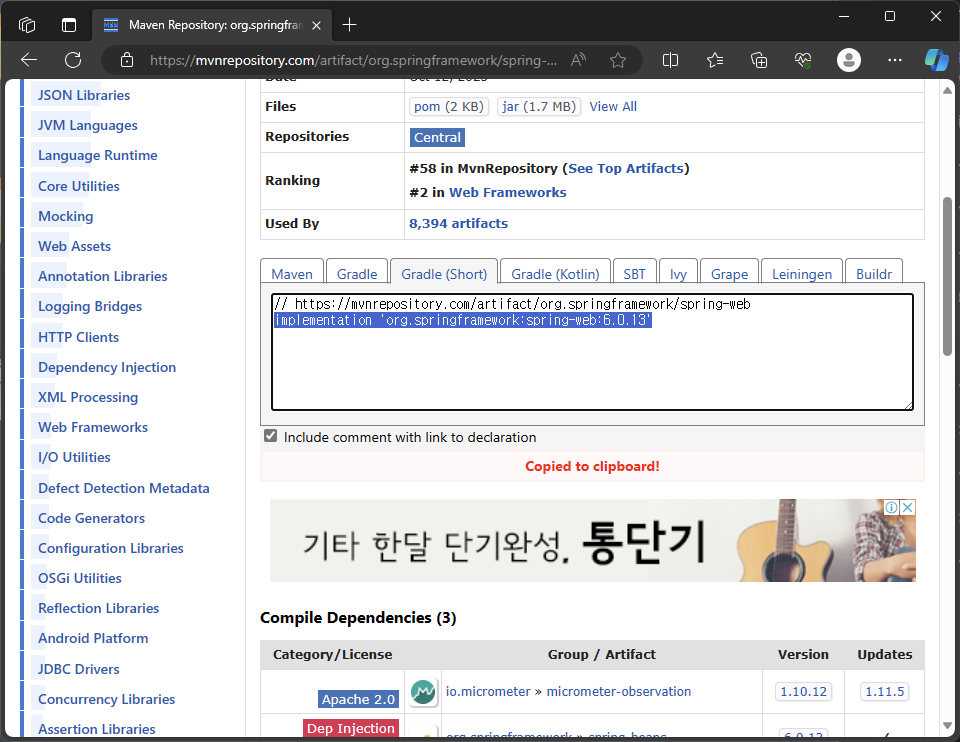Open JSON Libraries sidebar category
This screenshot has height=742, width=960.
[84, 95]
